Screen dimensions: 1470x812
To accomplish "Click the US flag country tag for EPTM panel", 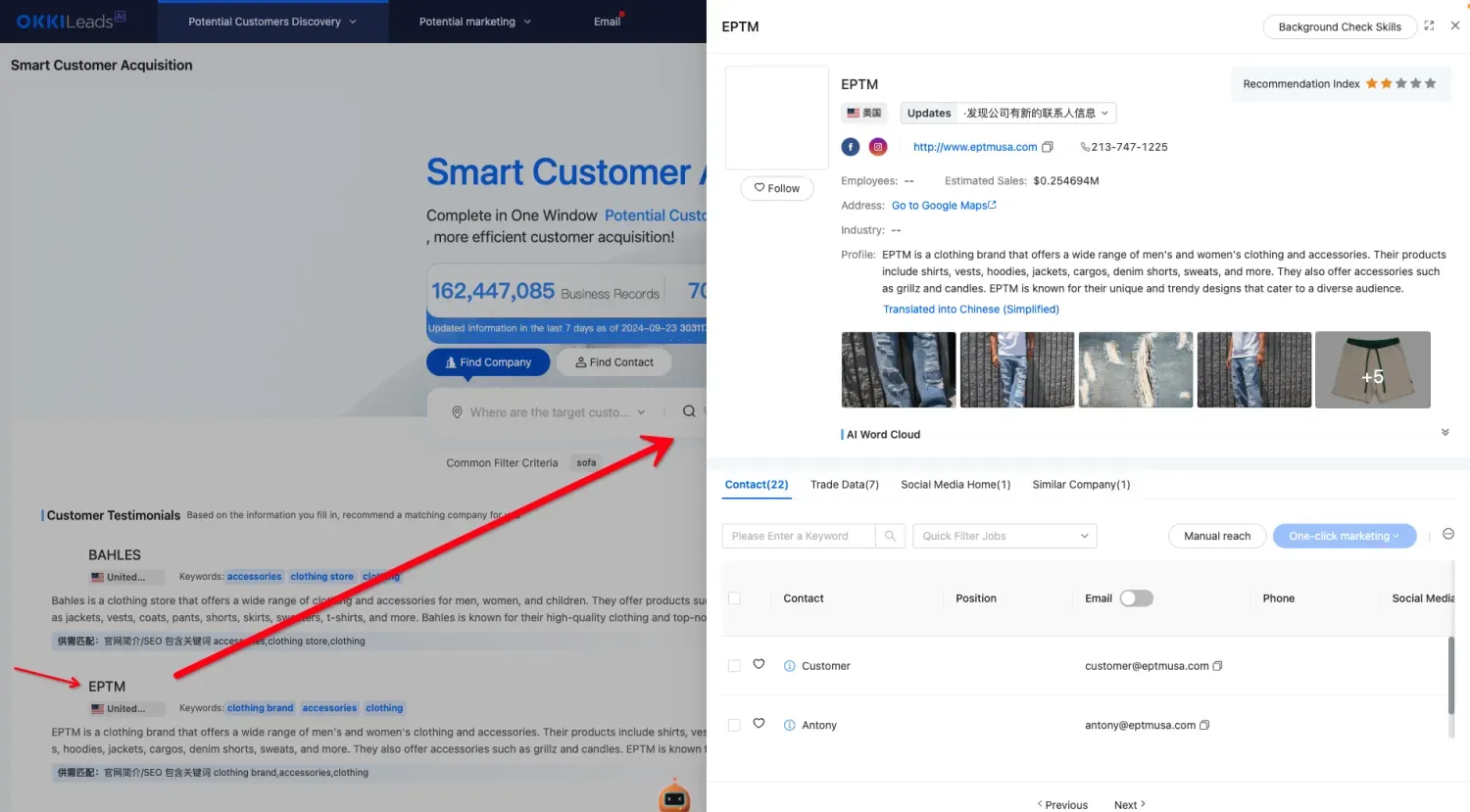I will [864, 113].
